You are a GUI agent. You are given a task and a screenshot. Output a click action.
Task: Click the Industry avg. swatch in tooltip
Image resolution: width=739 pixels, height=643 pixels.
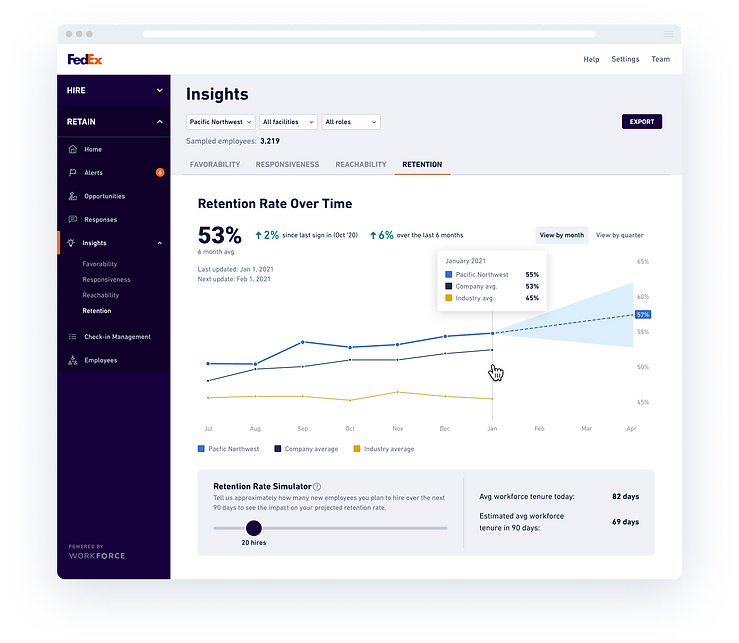pos(449,298)
